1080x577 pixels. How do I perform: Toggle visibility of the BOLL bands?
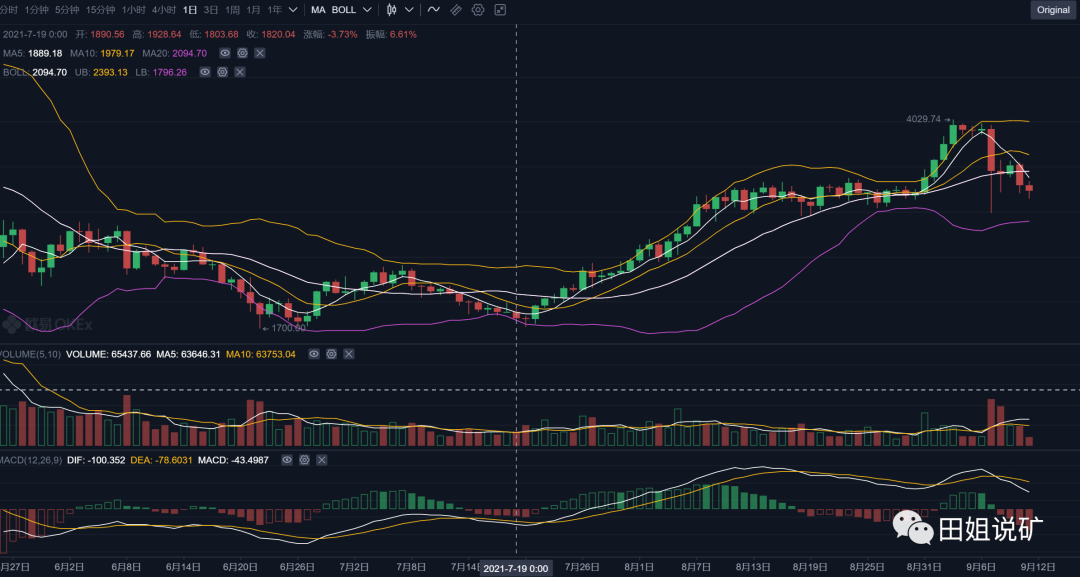[x=205, y=72]
